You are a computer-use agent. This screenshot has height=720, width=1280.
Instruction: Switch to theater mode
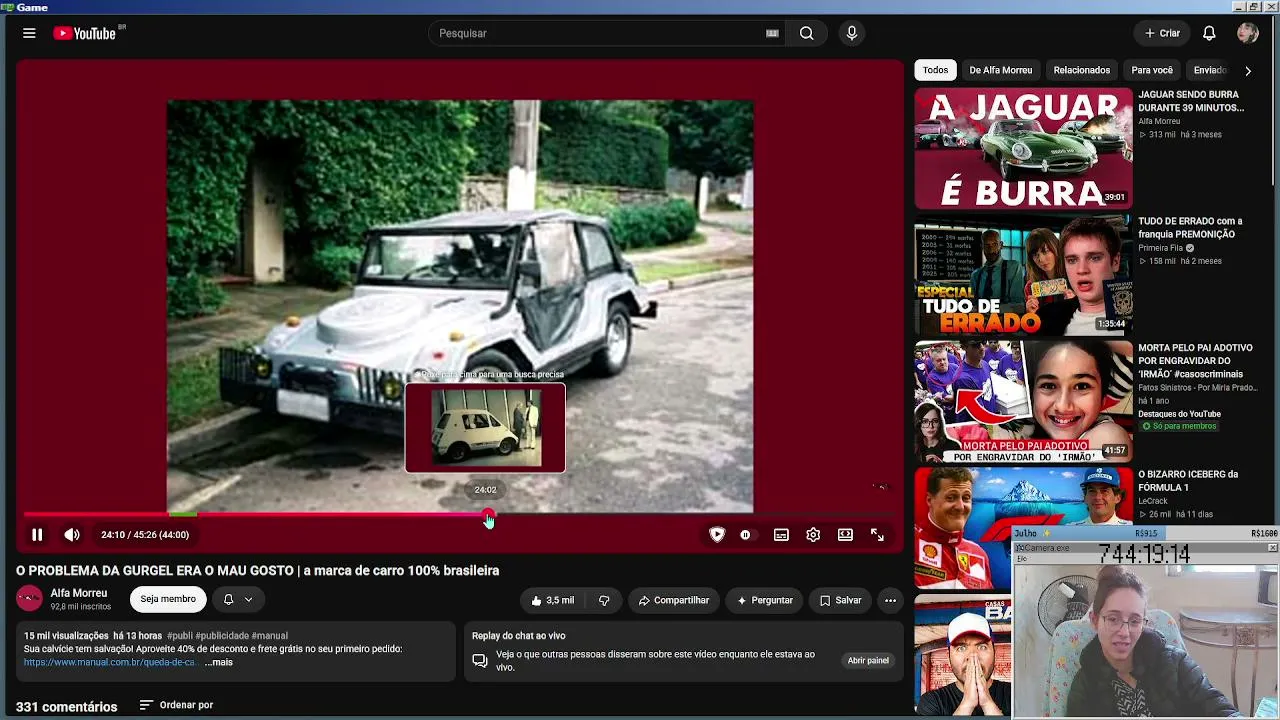click(x=845, y=535)
